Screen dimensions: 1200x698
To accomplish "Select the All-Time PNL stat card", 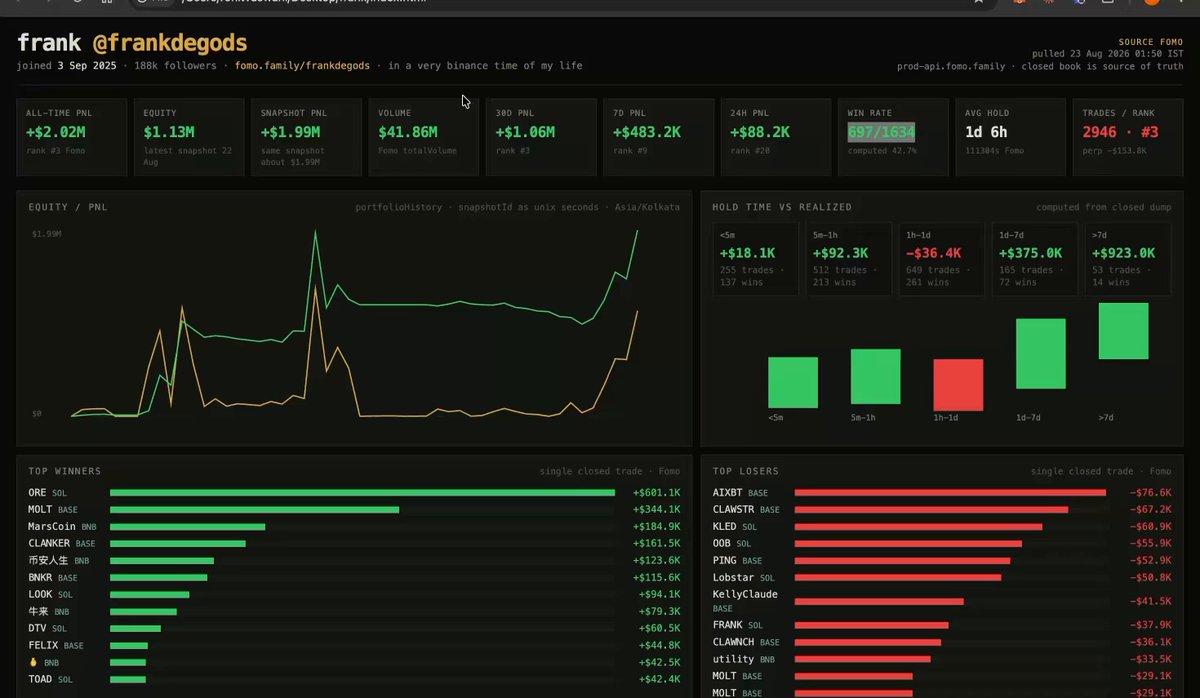I will pos(72,137).
